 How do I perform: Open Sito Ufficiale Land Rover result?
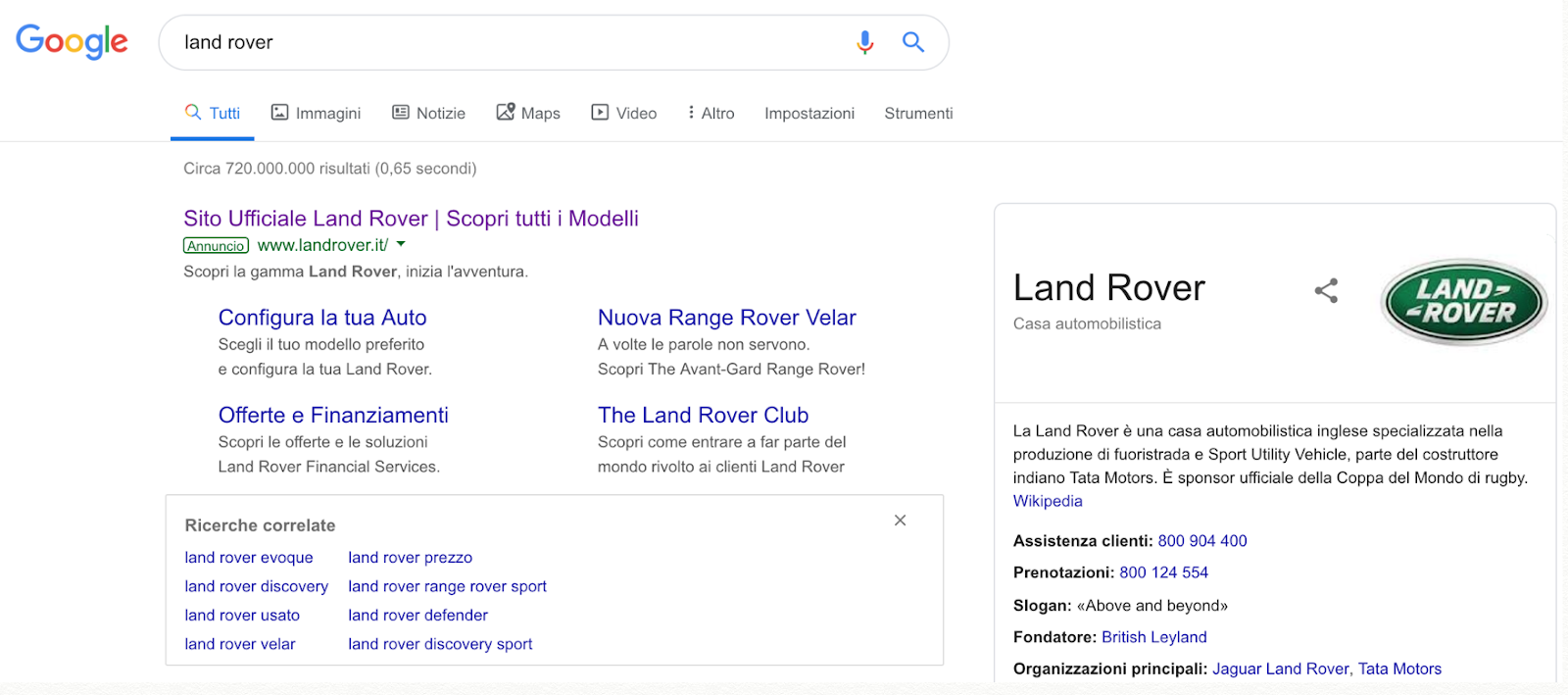point(411,219)
